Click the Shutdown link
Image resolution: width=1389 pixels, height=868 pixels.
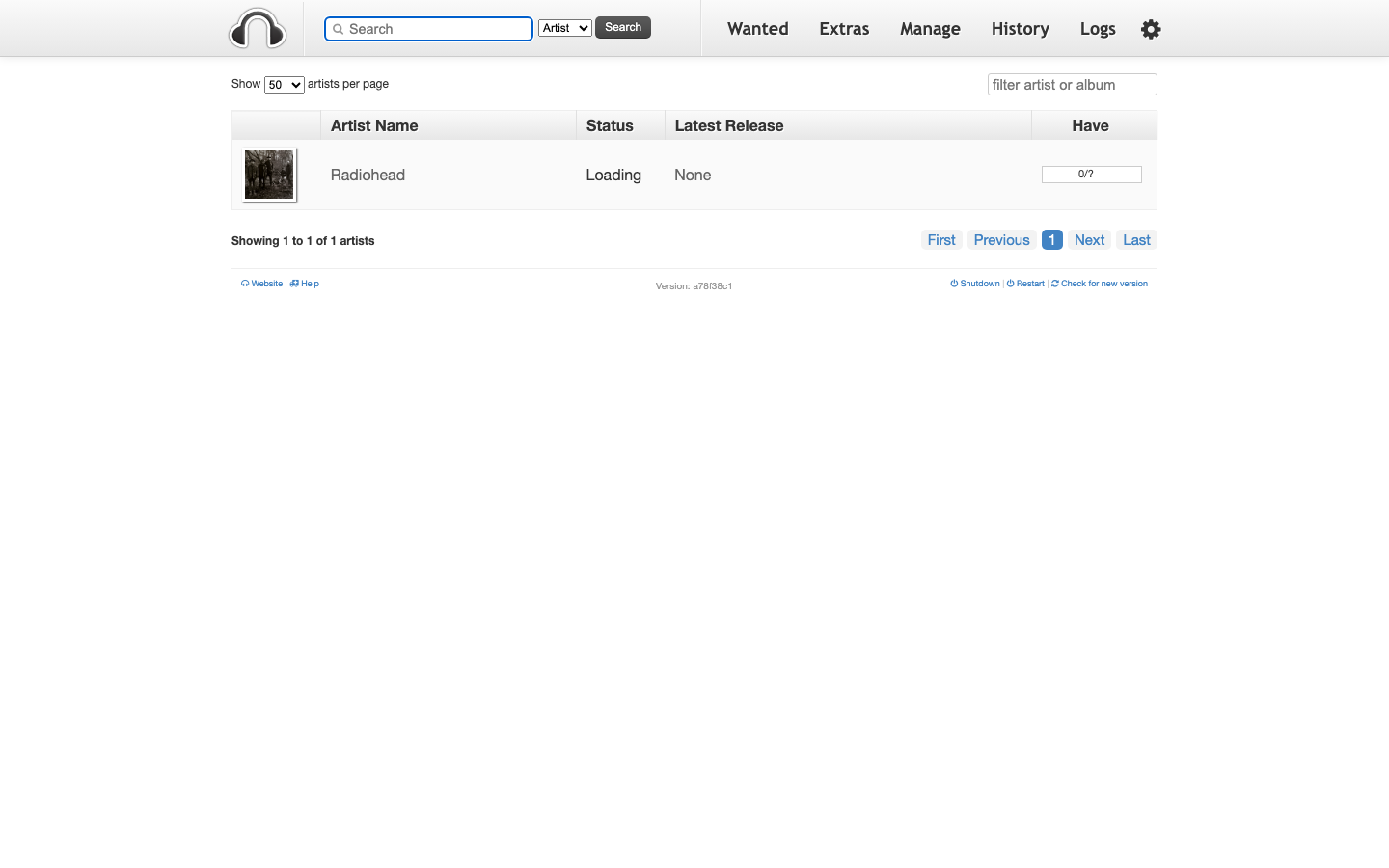[x=974, y=284]
